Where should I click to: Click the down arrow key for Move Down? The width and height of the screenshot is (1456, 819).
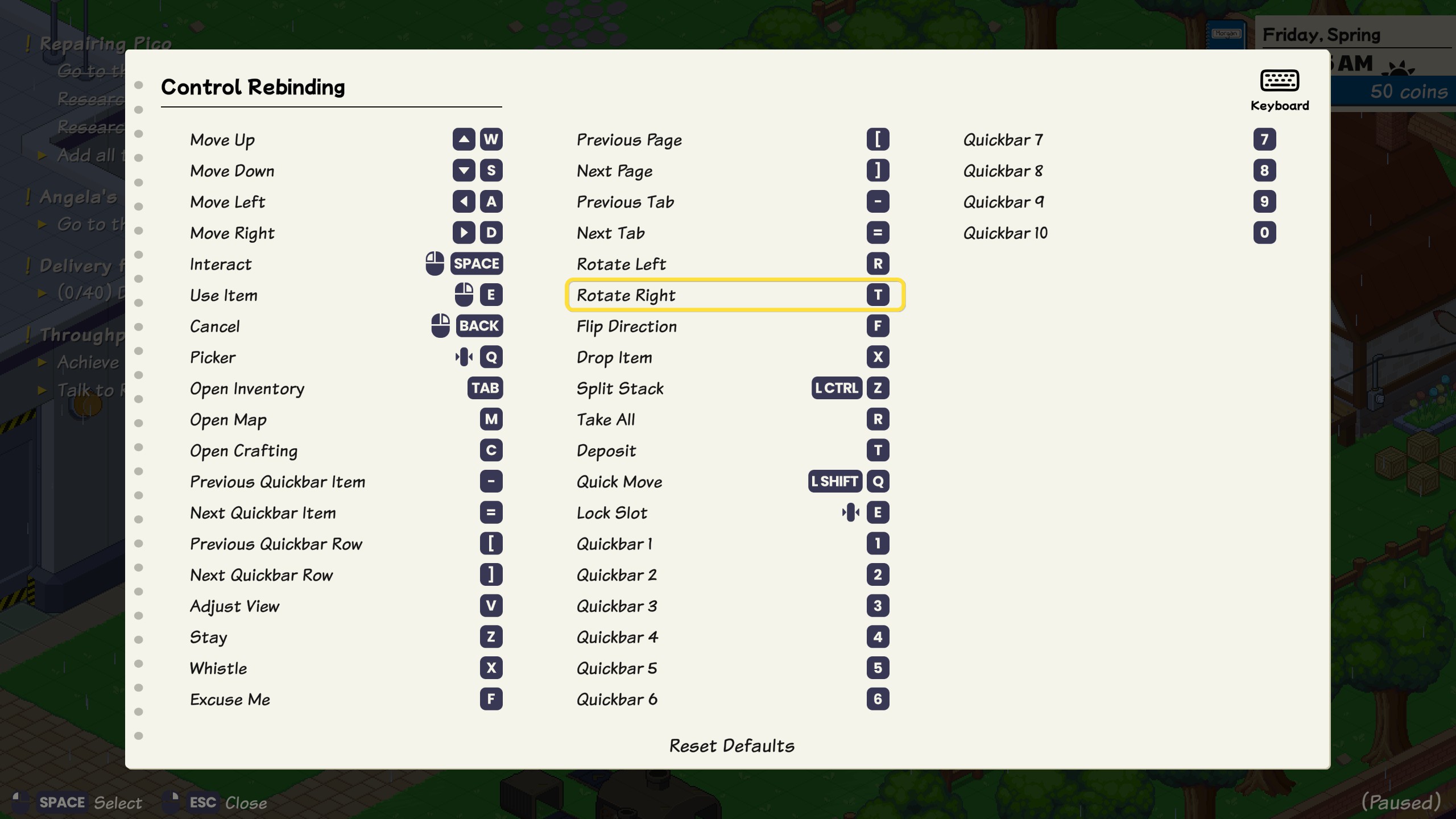[464, 171]
